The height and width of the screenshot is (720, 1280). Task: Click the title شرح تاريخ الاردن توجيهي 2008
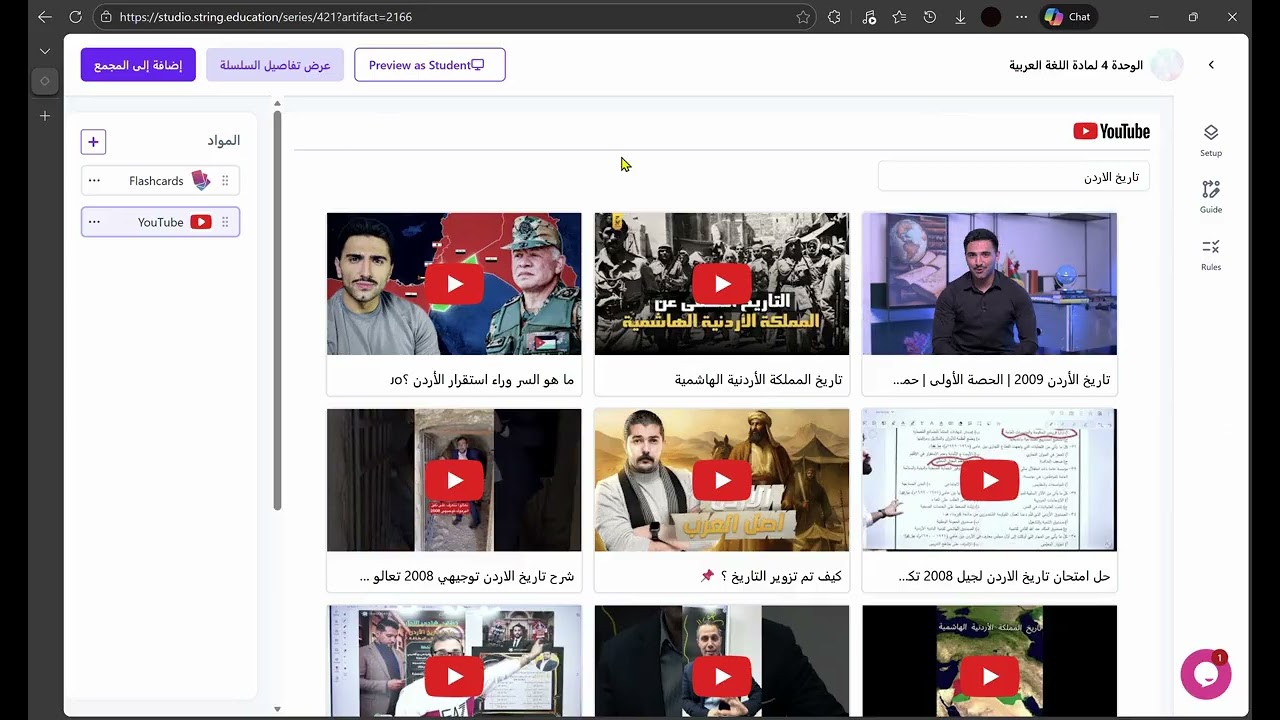tap(467, 576)
